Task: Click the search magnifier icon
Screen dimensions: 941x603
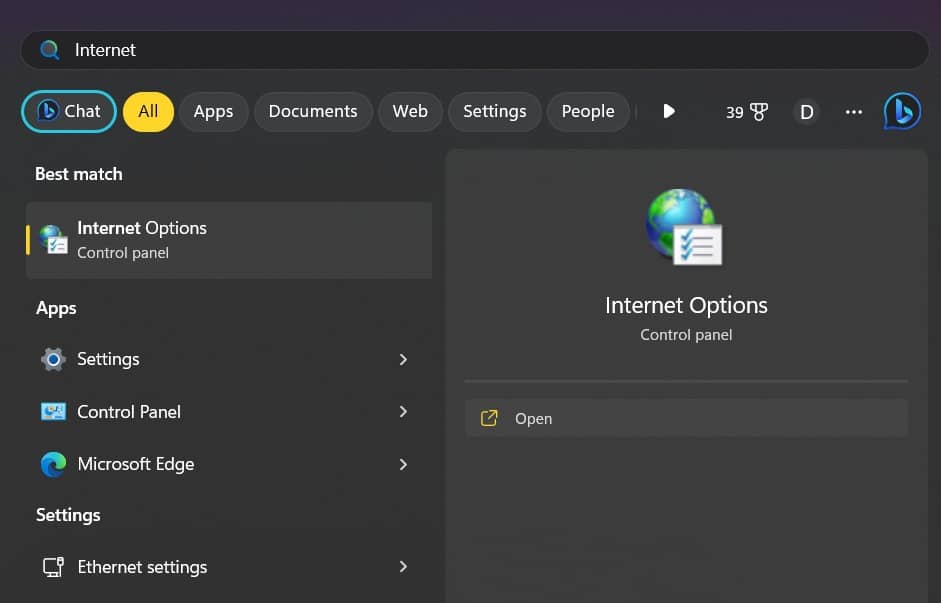Action: pos(49,49)
